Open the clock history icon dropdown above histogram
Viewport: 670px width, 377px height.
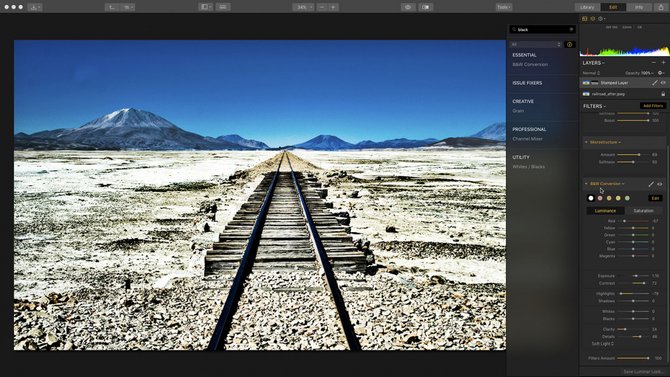point(602,19)
